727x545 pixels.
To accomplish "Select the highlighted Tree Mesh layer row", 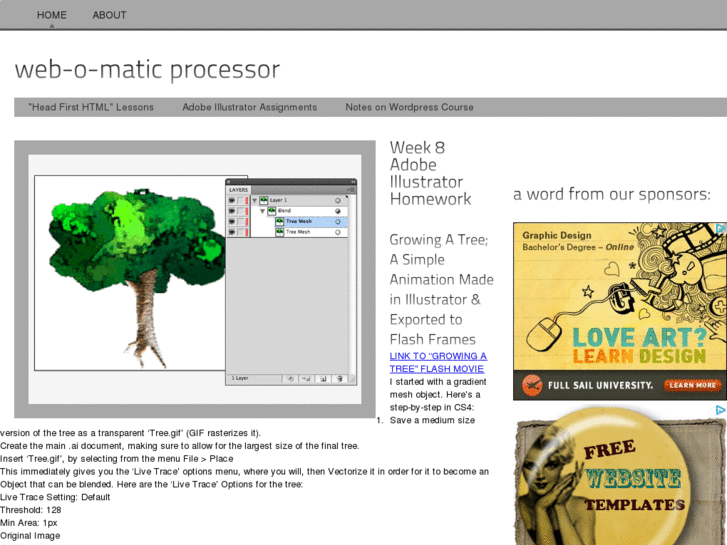I will [x=300, y=221].
